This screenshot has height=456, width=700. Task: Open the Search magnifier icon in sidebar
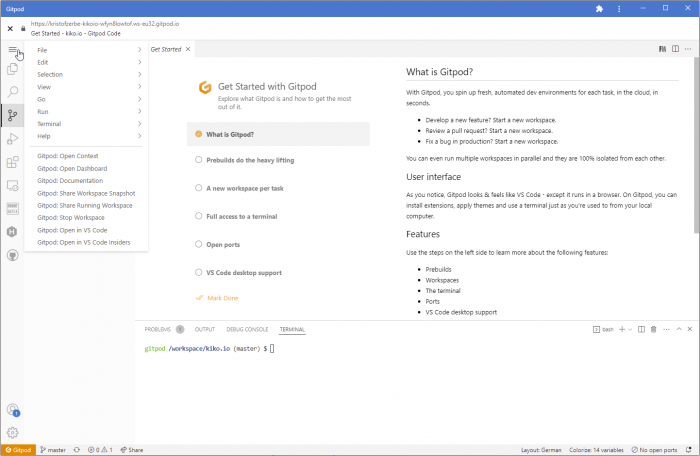pos(12,92)
